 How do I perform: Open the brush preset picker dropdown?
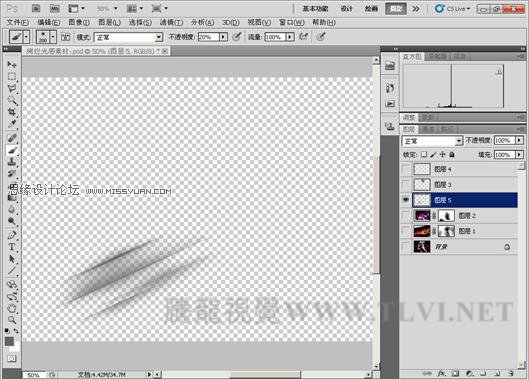53,37
